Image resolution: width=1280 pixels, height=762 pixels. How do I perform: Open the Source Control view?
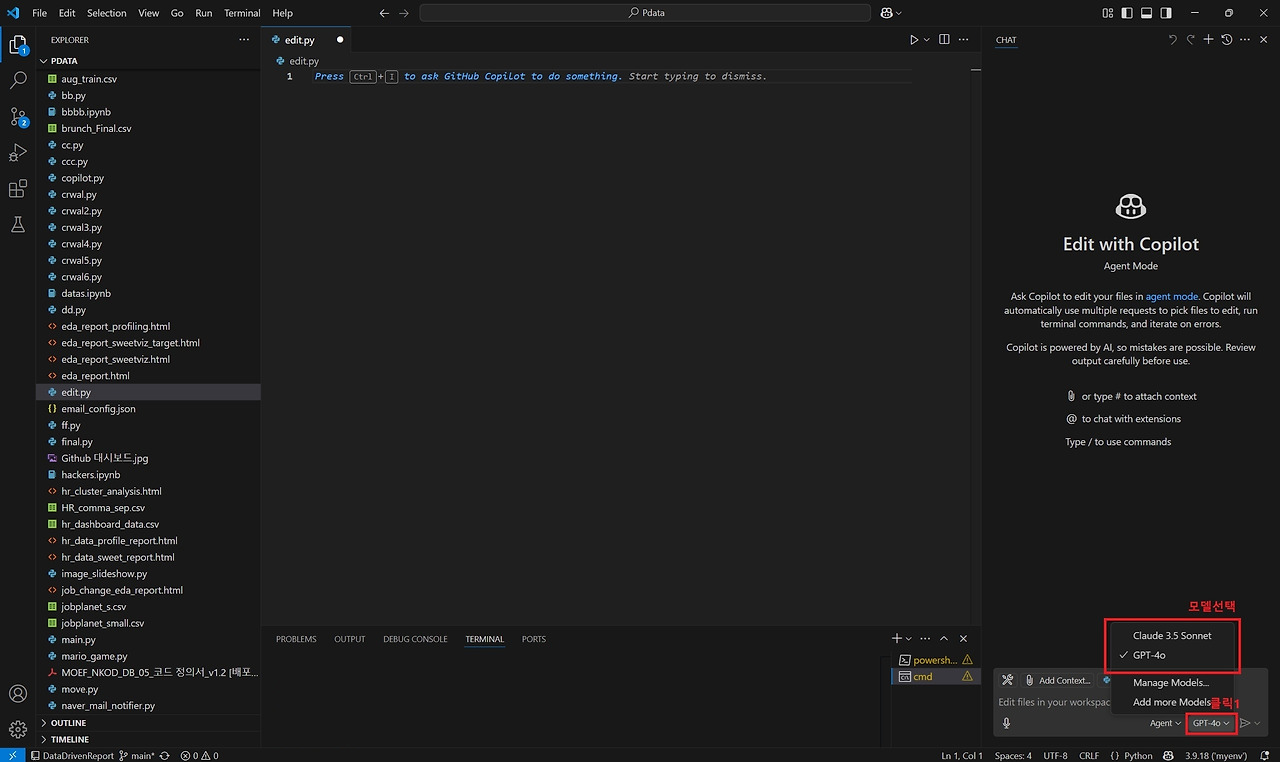point(17,117)
